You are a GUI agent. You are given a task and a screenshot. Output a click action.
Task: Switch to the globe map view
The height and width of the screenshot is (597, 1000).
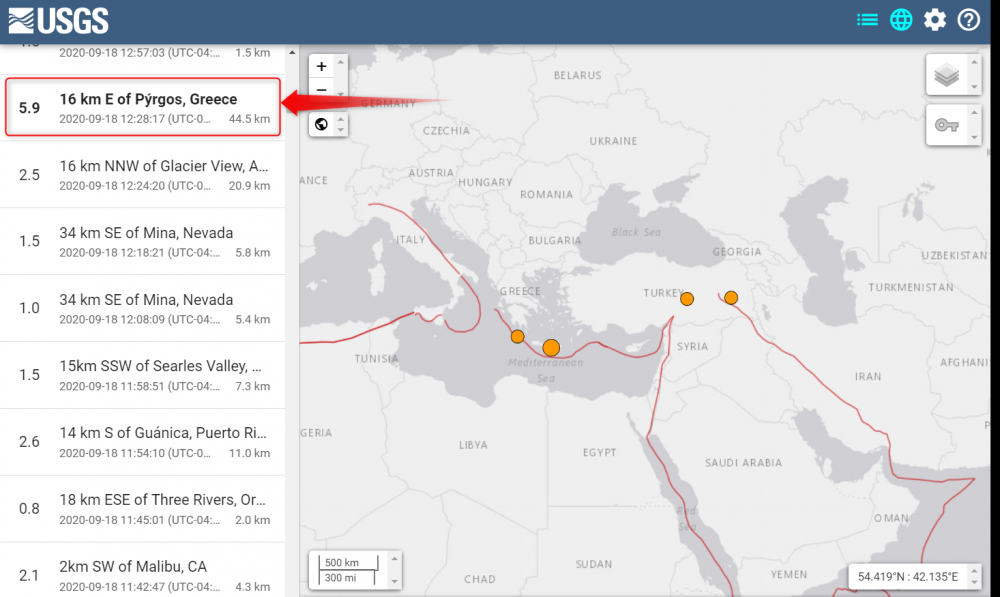[901, 20]
